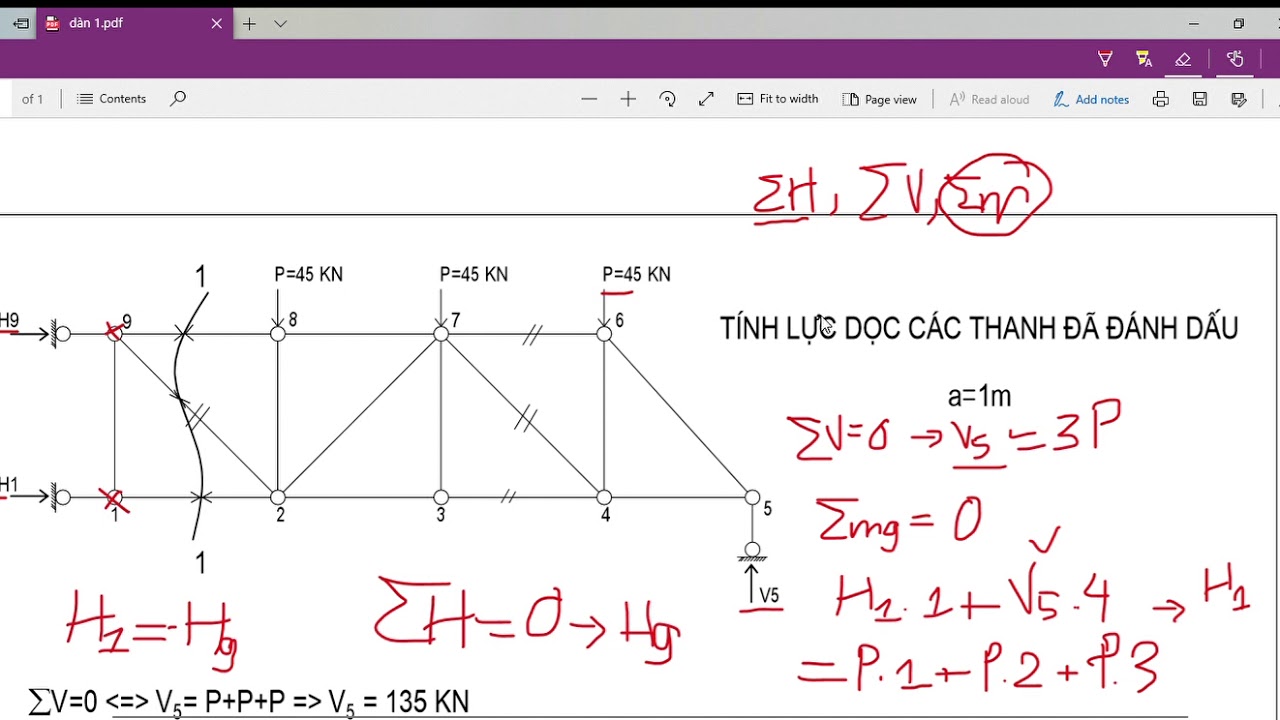This screenshot has height=720, width=1280.
Task: Open a new tab with the plus button
Action: click(x=249, y=23)
